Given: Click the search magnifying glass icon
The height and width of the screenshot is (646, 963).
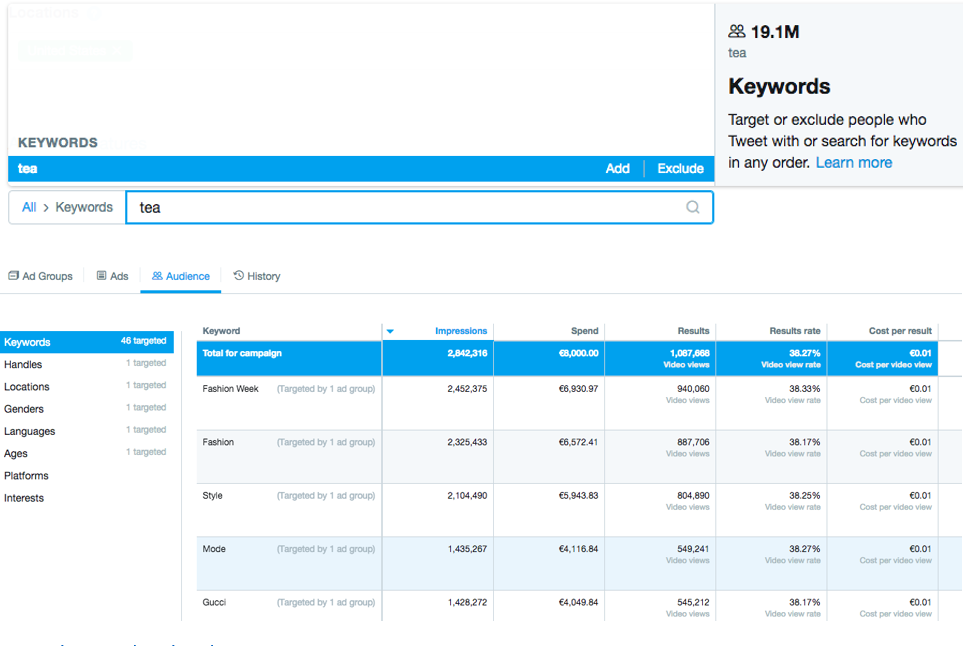Looking at the screenshot, I should (692, 207).
